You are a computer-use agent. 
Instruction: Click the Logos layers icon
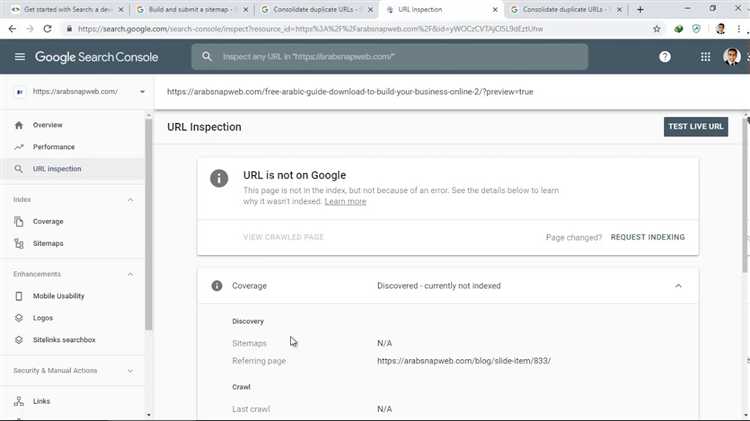coord(19,318)
